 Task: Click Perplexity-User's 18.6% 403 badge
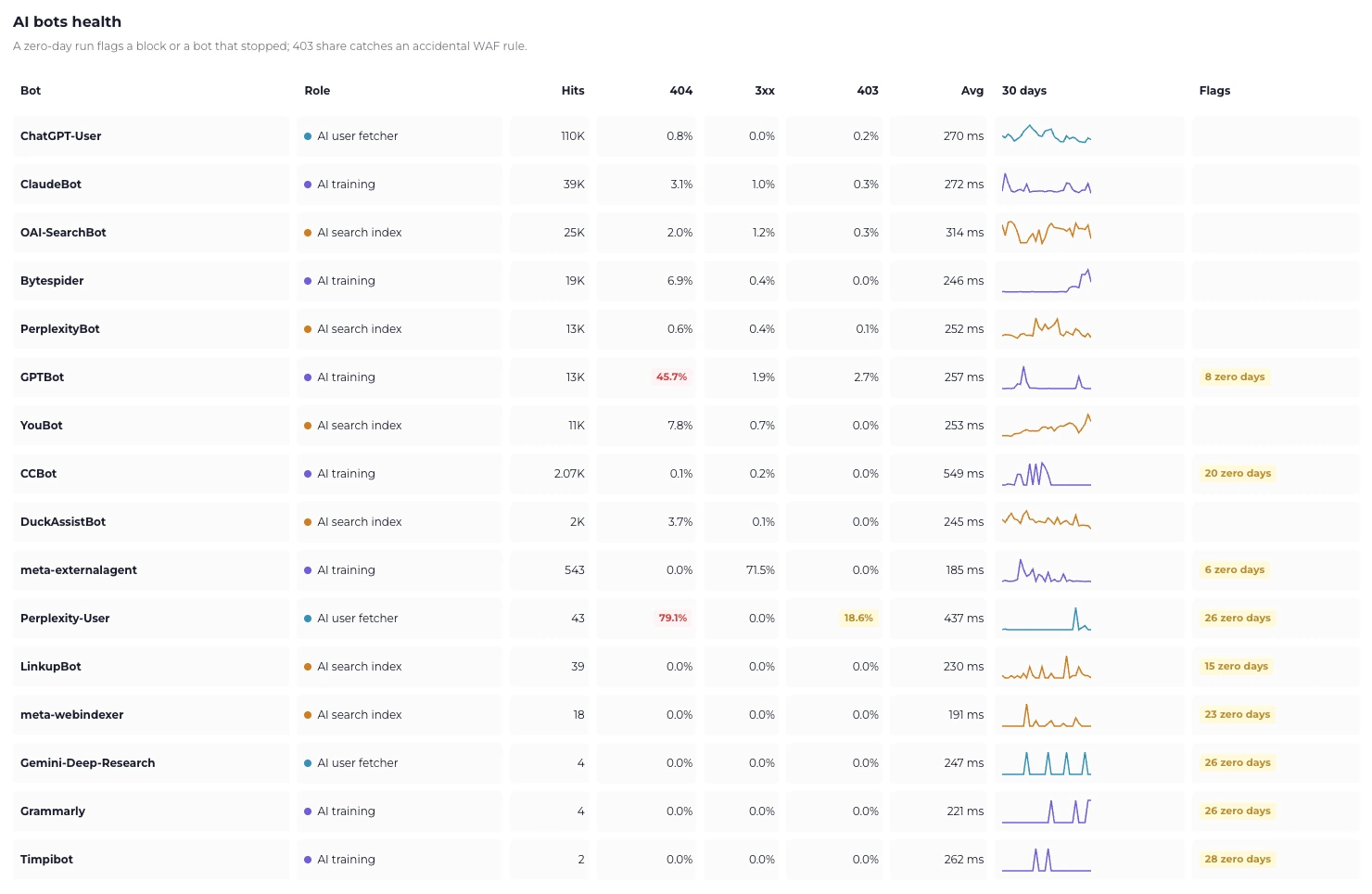point(858,619)
